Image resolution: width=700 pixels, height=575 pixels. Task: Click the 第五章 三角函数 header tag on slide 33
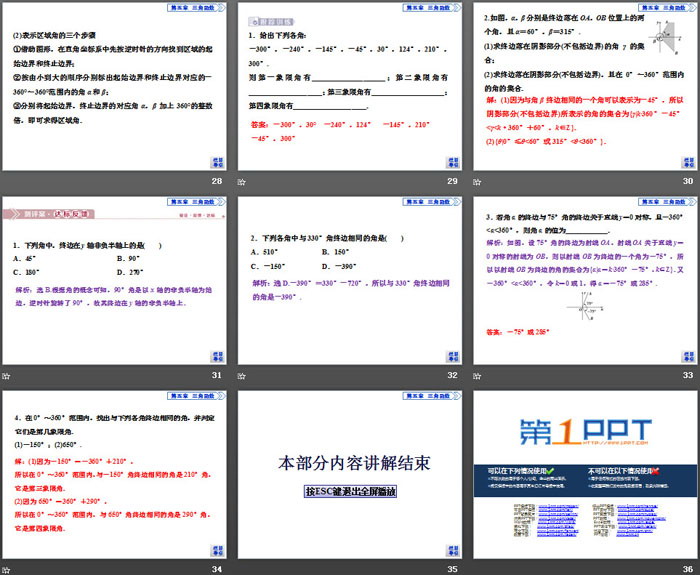(667, 202)
